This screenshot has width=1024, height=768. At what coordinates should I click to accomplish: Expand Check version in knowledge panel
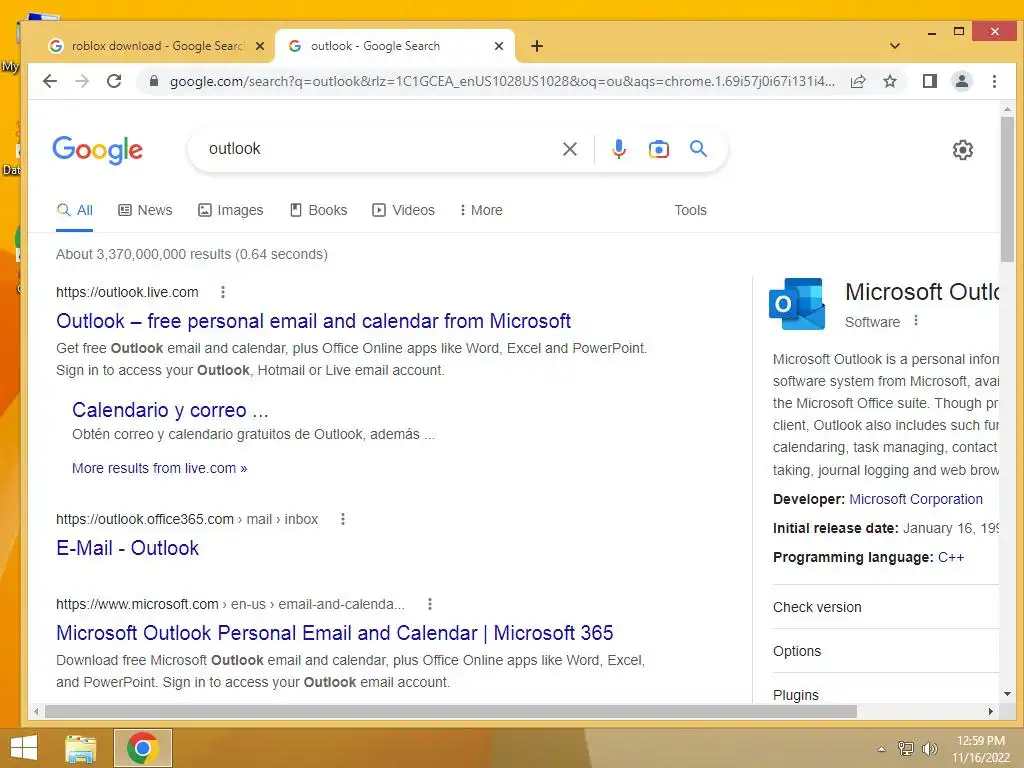[x=886, y=607]
